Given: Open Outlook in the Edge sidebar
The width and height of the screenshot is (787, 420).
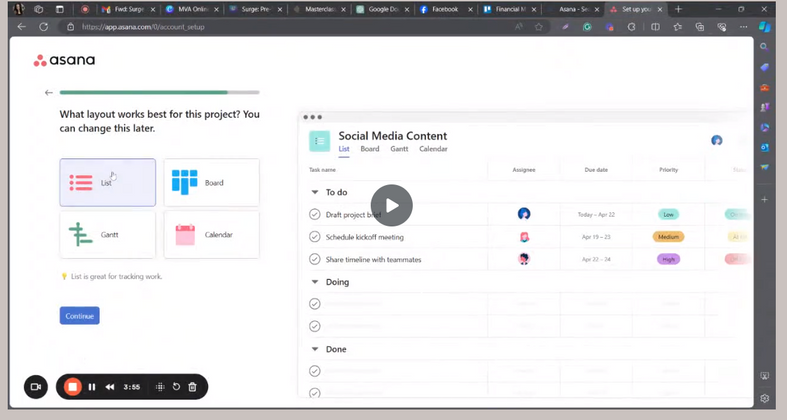Looking at the screenshot, I should click(x=764, y=148).
